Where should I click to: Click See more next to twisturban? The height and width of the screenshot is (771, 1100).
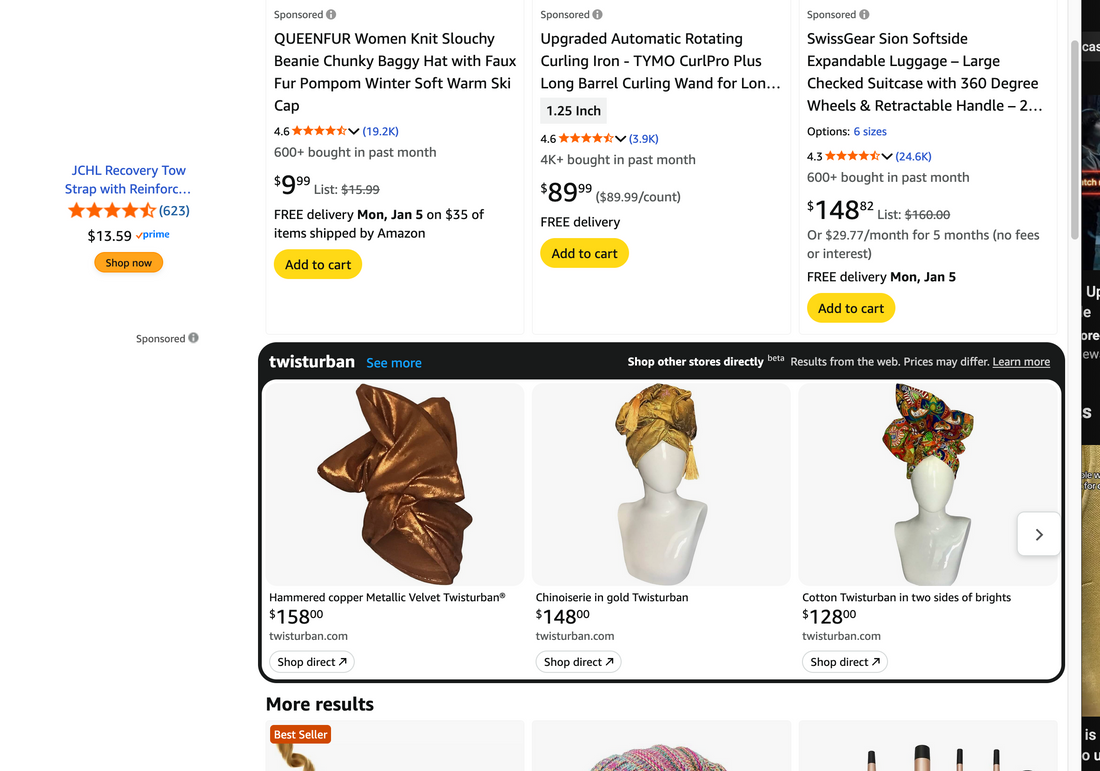(x=394, y=363)
